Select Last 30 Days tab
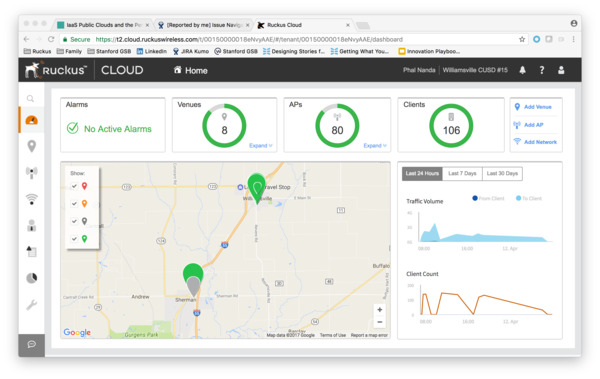 point(502,173)
